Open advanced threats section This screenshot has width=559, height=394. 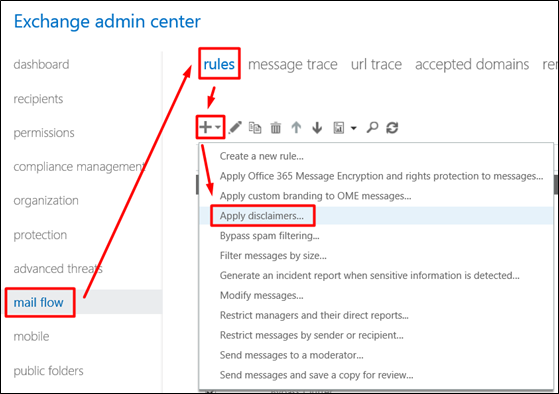pos(58,268)
